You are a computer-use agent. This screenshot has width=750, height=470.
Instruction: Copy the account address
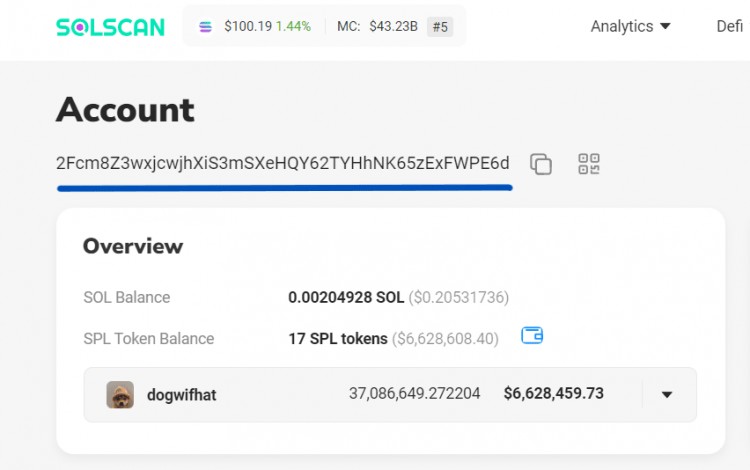[x=541, y=165]
